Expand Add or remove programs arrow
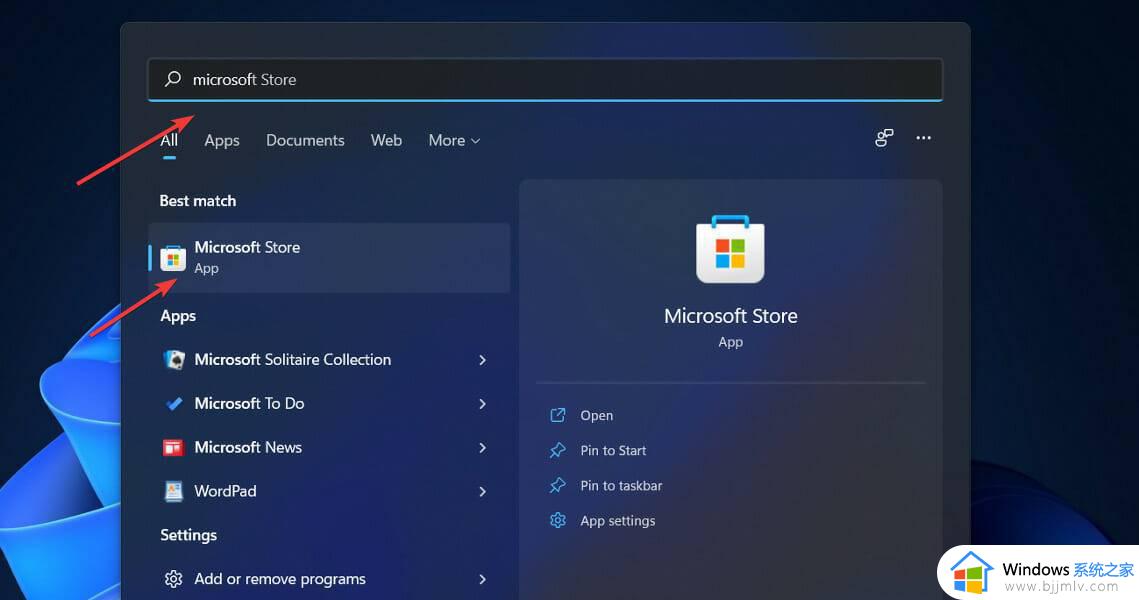 tap(482, 579)
